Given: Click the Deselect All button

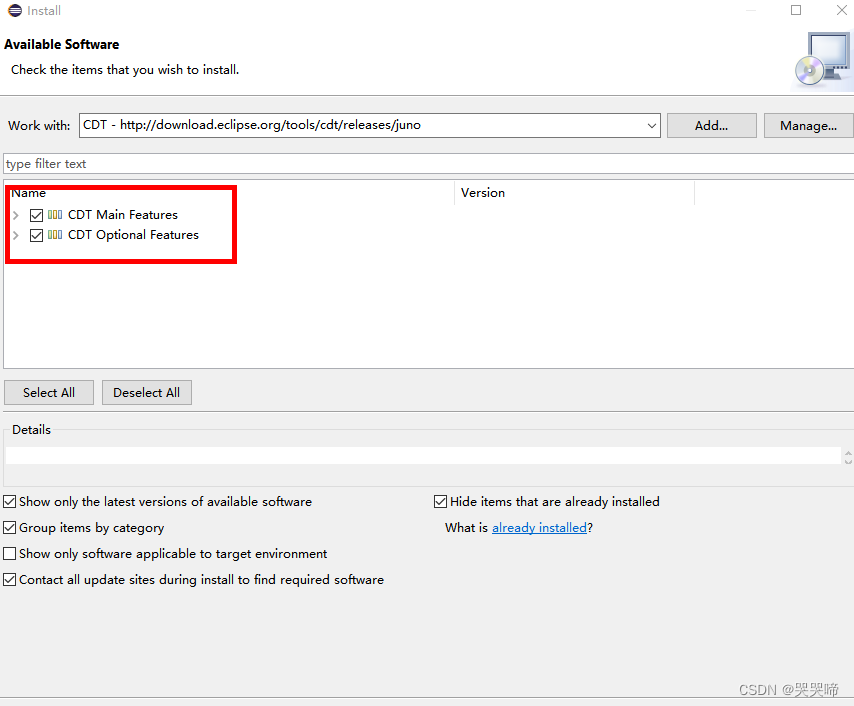Looking at the screenshot, I should (147, 392).
